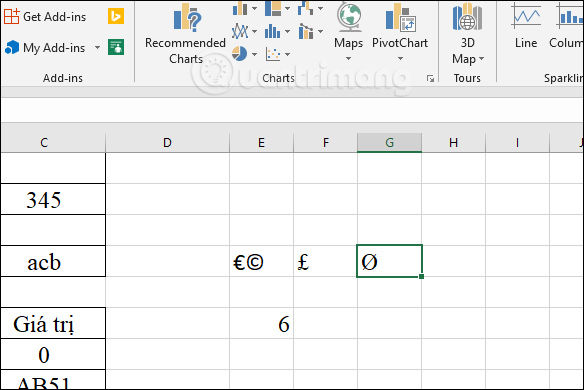Select the cell containing 345
584x390 pixels.
[53, 199]
